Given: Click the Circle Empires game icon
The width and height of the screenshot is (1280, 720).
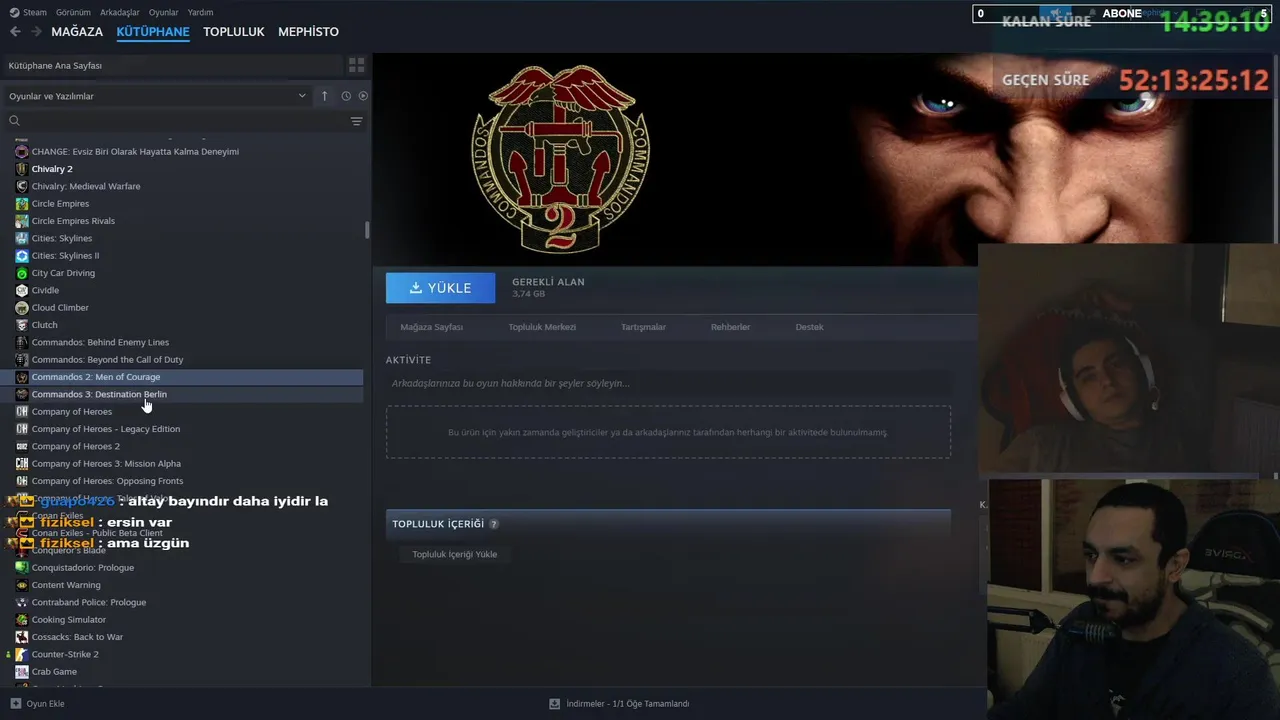Looking at the screenshot, I should pos(22,204).
